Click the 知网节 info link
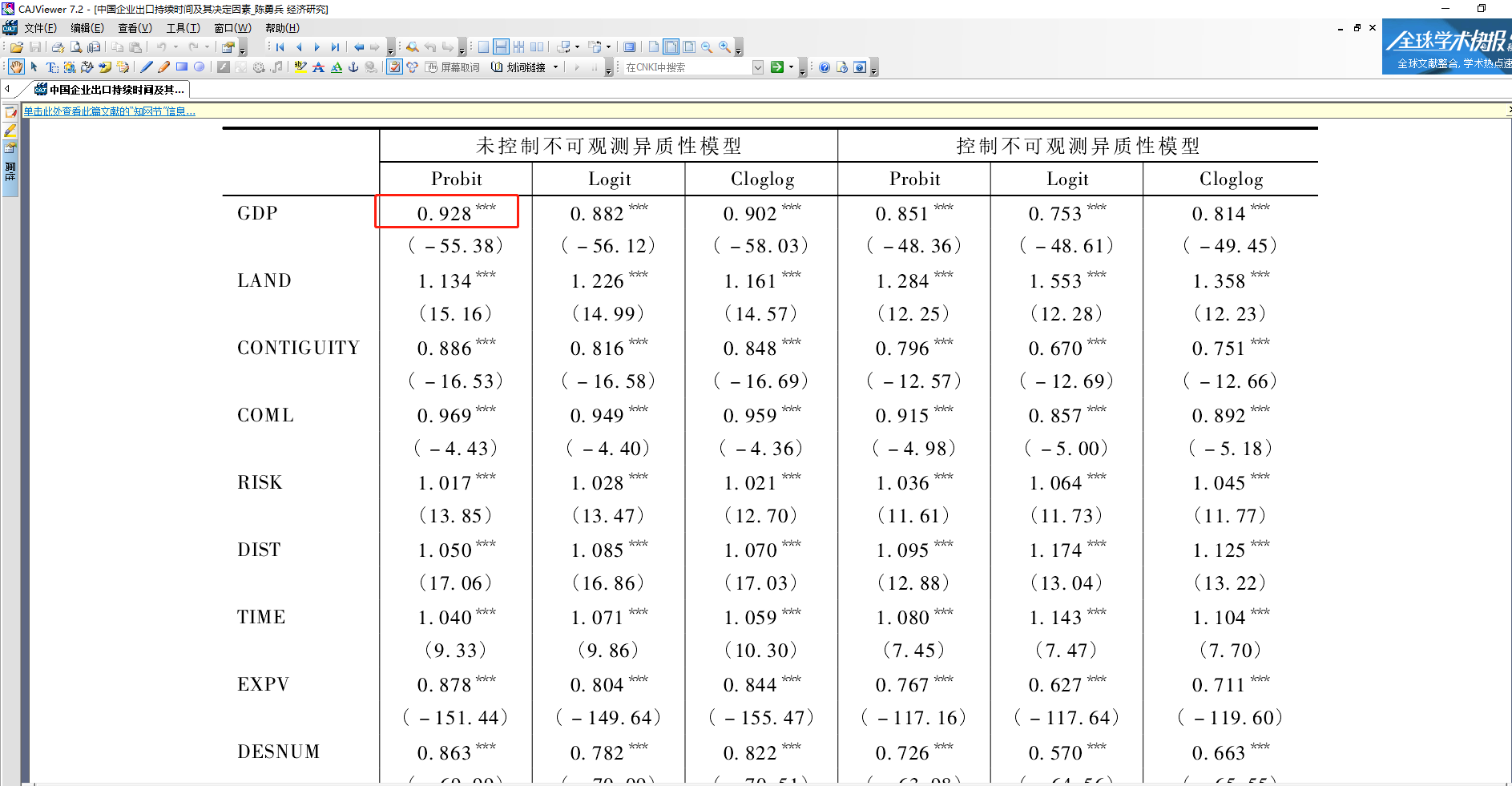The width and height of the screenshot is (1512, 786). point(109,111)
